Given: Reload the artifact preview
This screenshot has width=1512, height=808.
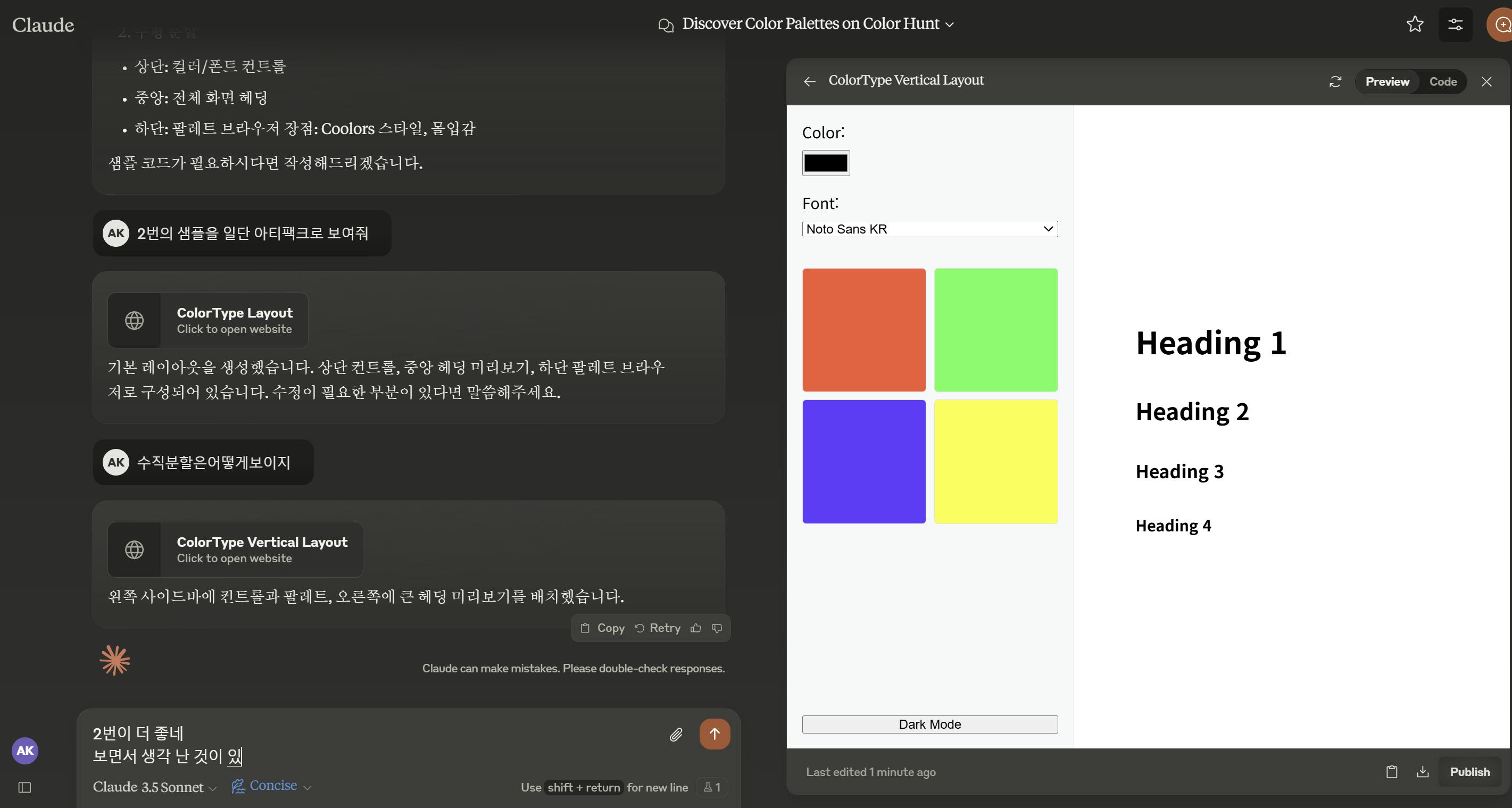Looking at the screenshot, I should click(1335, 81).
